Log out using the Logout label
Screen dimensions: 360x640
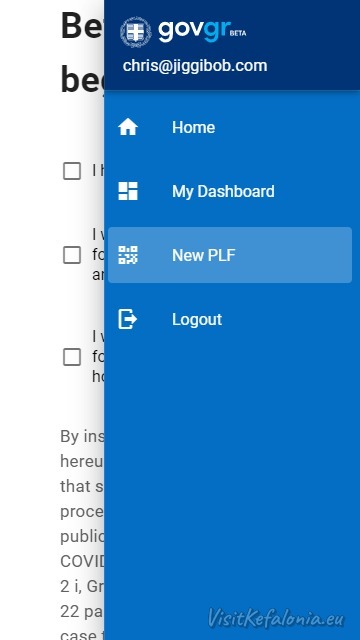(x=197, y=319)
